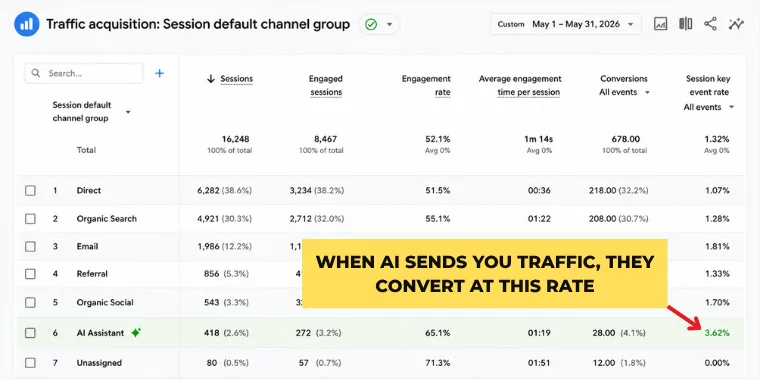760x380 pixels.
Task: Click the Sessions sort arrow
Action: (x=210, y=79)
